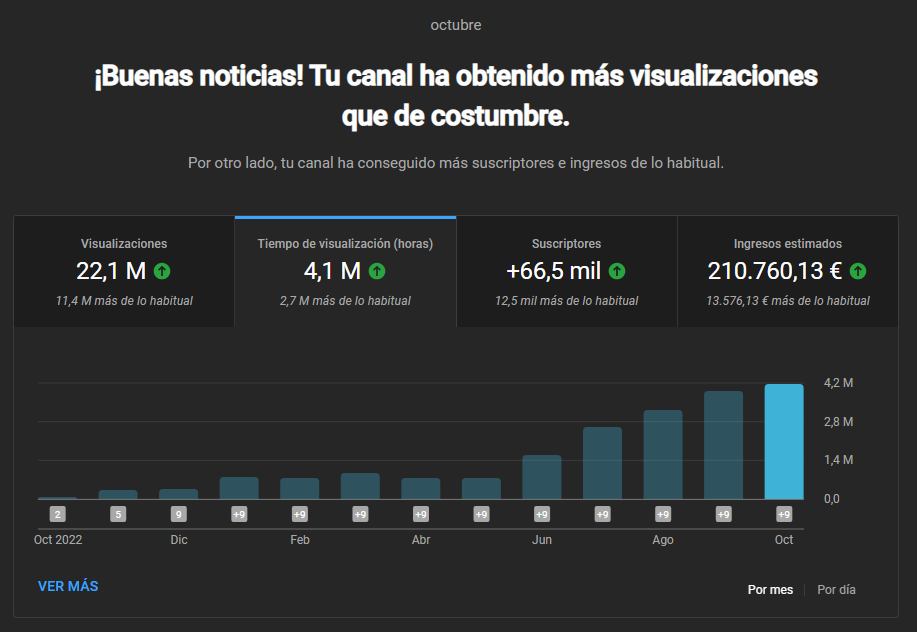Screen dimensions: 917x632
Task: Click green up arrow beside 210.760,13 €
Action: pos(858,271)
